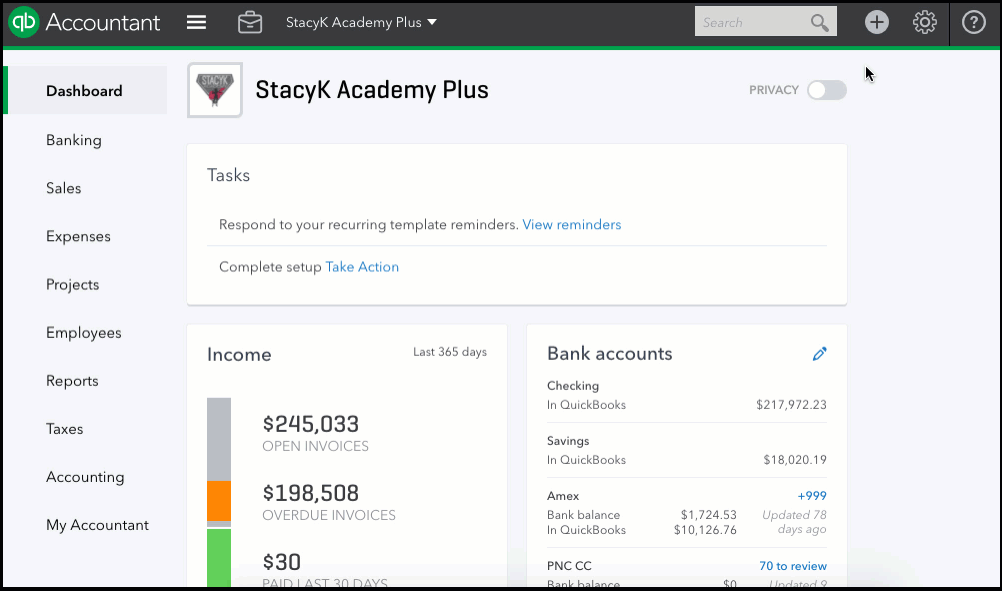The image size is (1002, 591).
Task: Open the Help question mark
Action: coord(974,22)
